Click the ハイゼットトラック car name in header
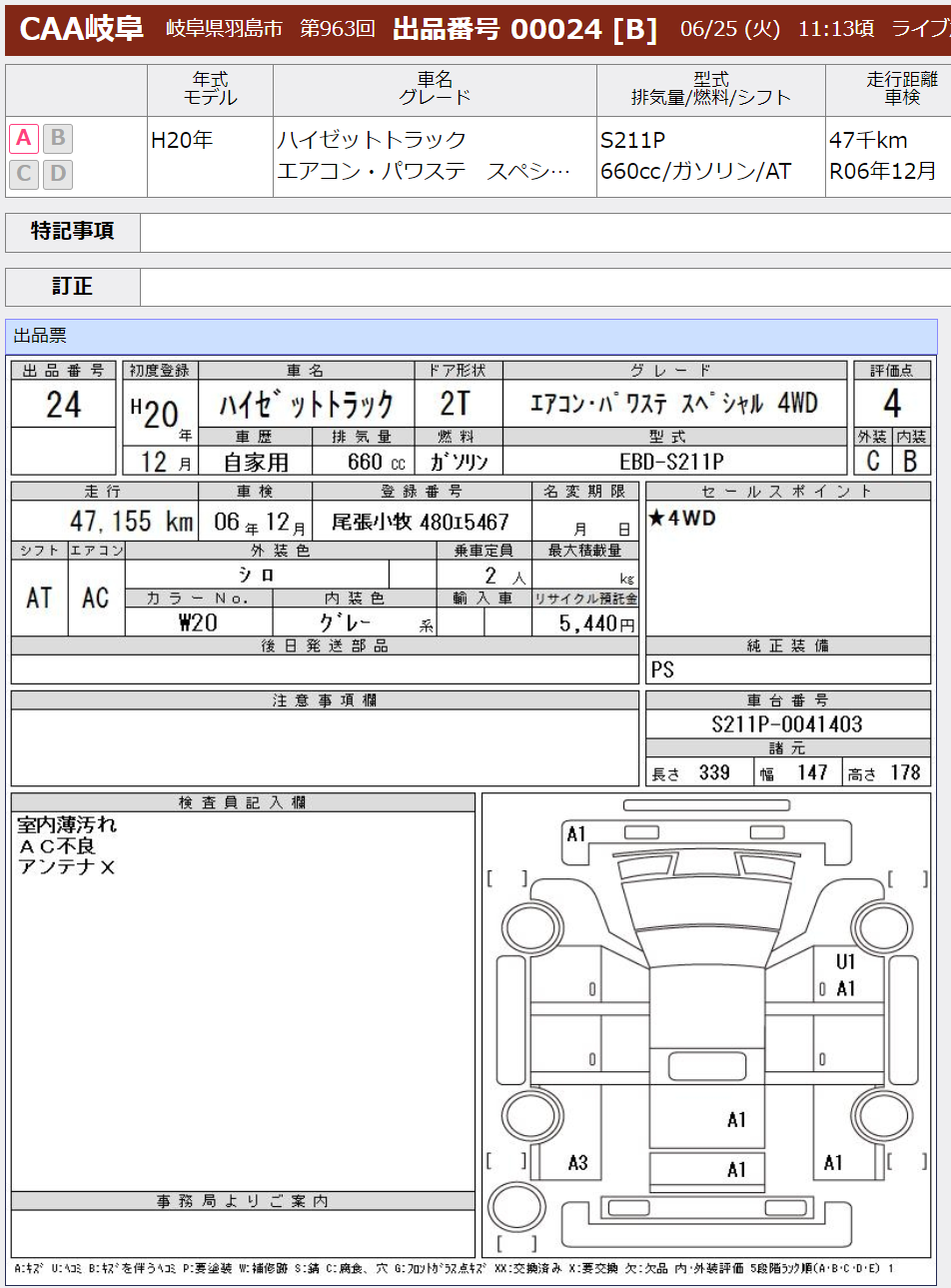This screenshot has height=1288, width=951. (x=372, y=140)
